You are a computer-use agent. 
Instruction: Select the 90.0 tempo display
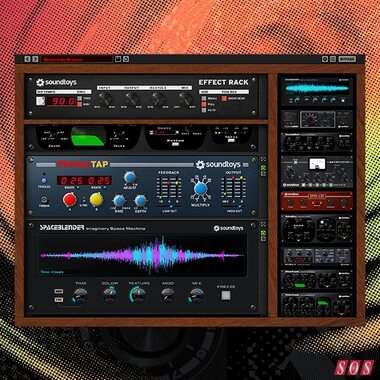tap(61, 101)
